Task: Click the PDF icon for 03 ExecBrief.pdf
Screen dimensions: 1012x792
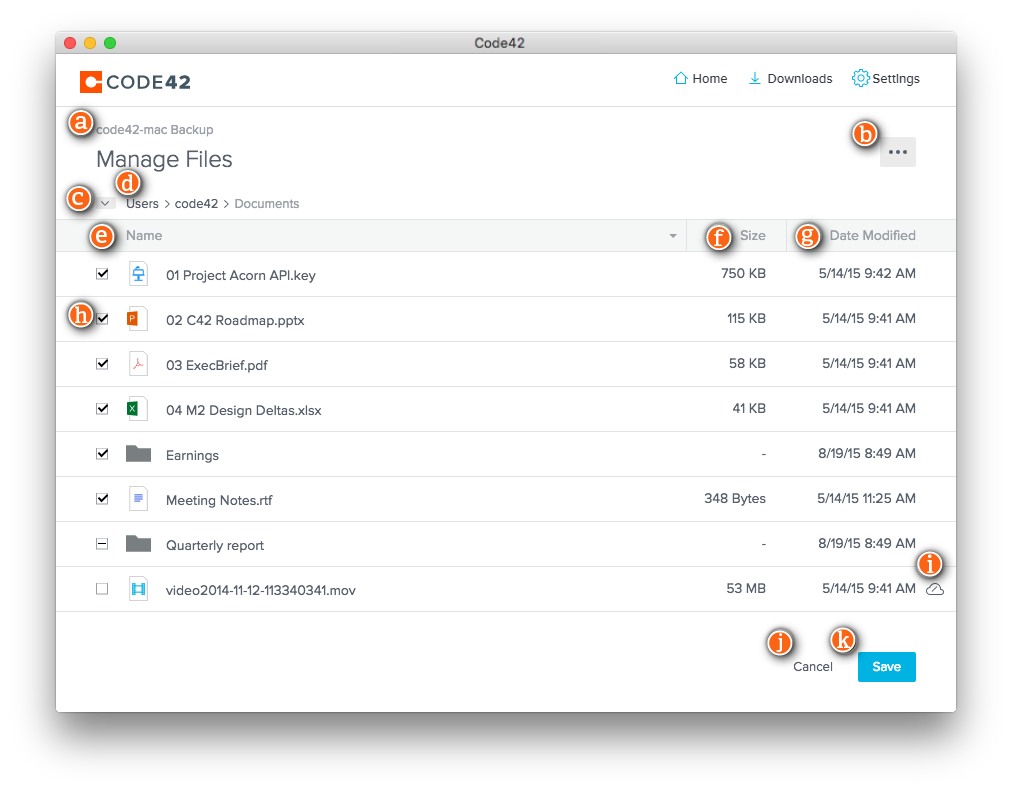Action: [138, 364]
